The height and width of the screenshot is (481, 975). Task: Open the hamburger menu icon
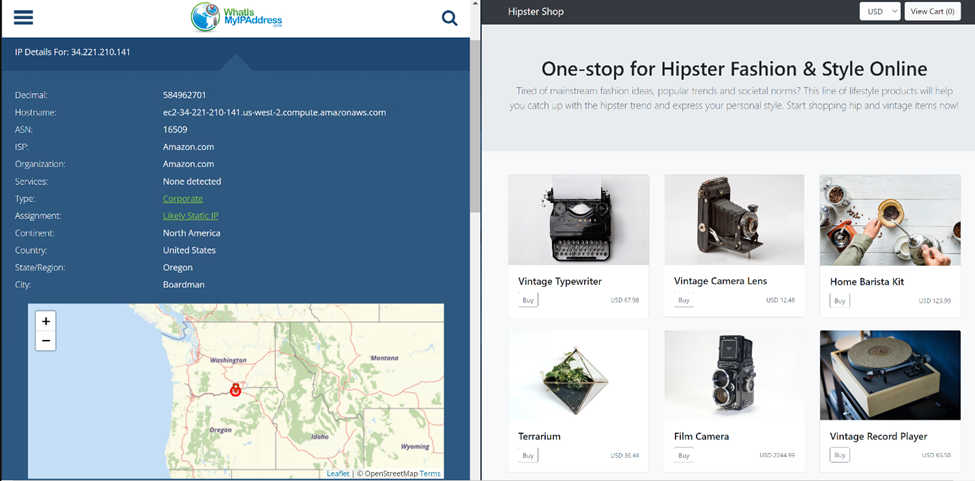coord(23,18)
